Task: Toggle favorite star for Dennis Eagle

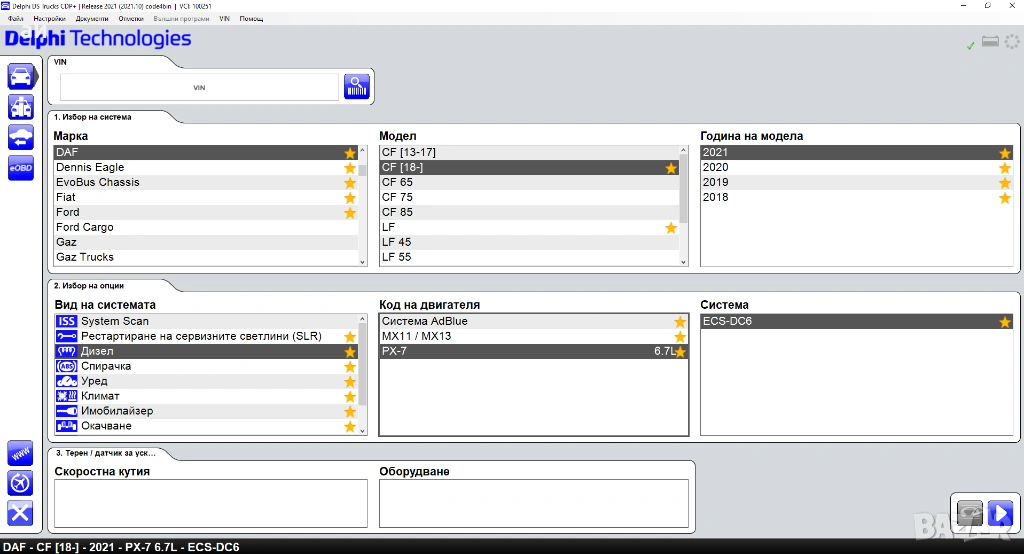Action: pos(350,168)
